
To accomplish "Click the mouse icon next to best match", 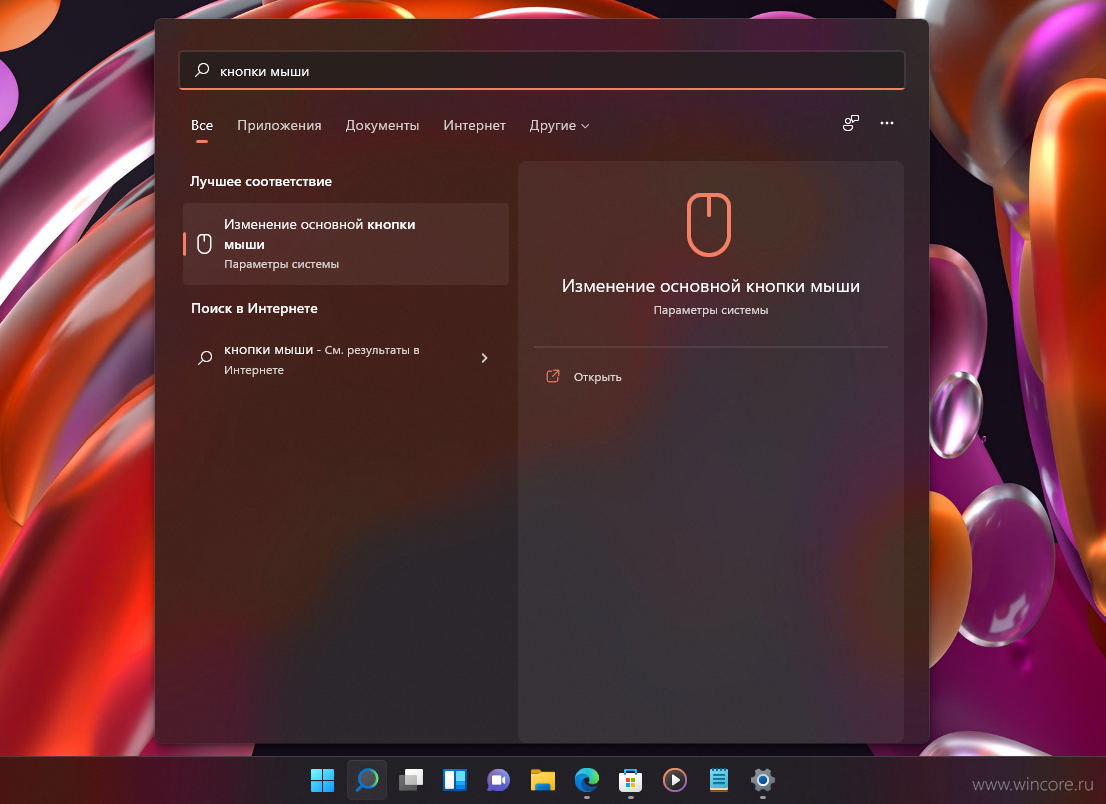I will point(204,244).
